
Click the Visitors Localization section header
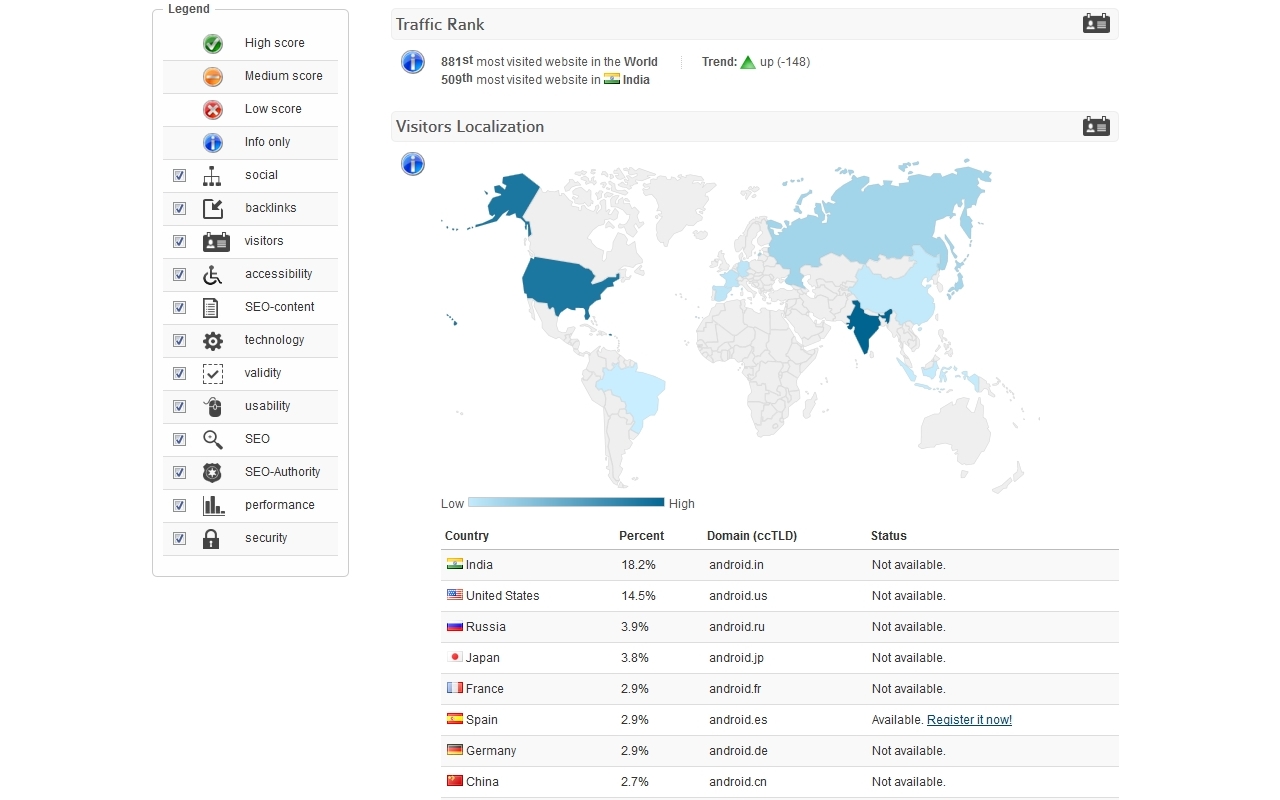755,126
